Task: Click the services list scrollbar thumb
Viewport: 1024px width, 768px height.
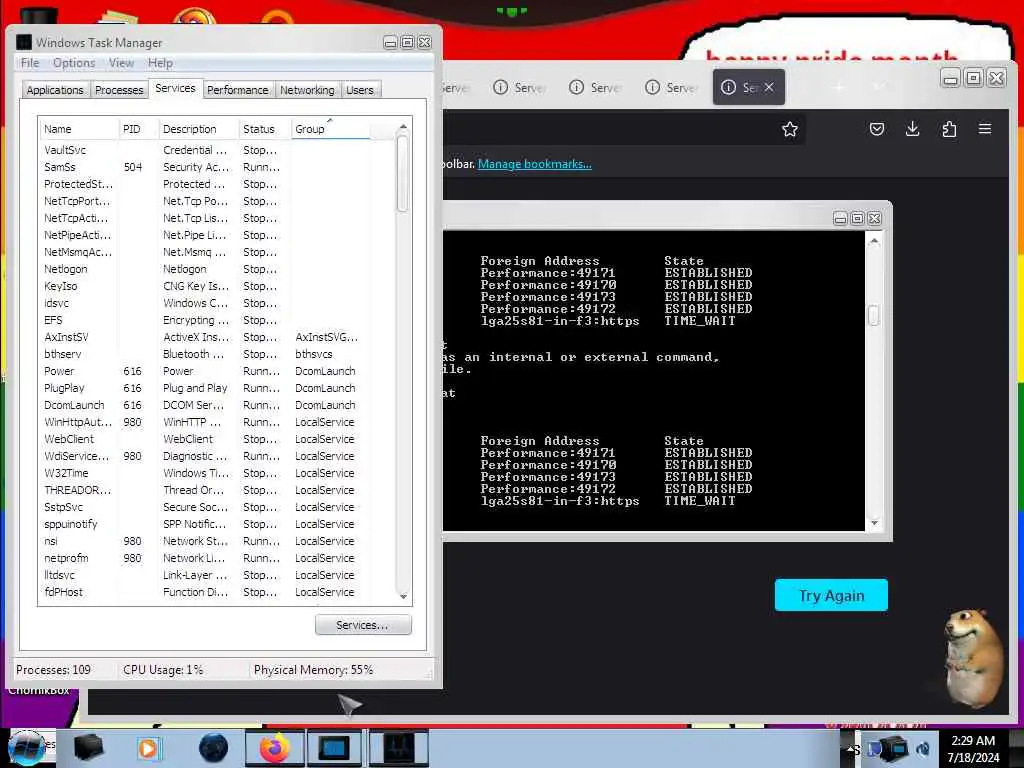Action: click(403, 173)
